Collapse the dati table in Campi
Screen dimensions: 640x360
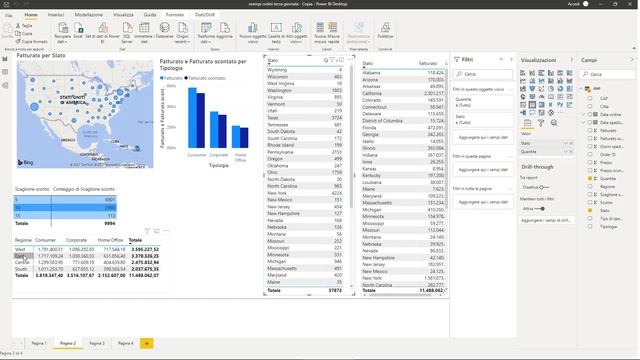point(581,88)
